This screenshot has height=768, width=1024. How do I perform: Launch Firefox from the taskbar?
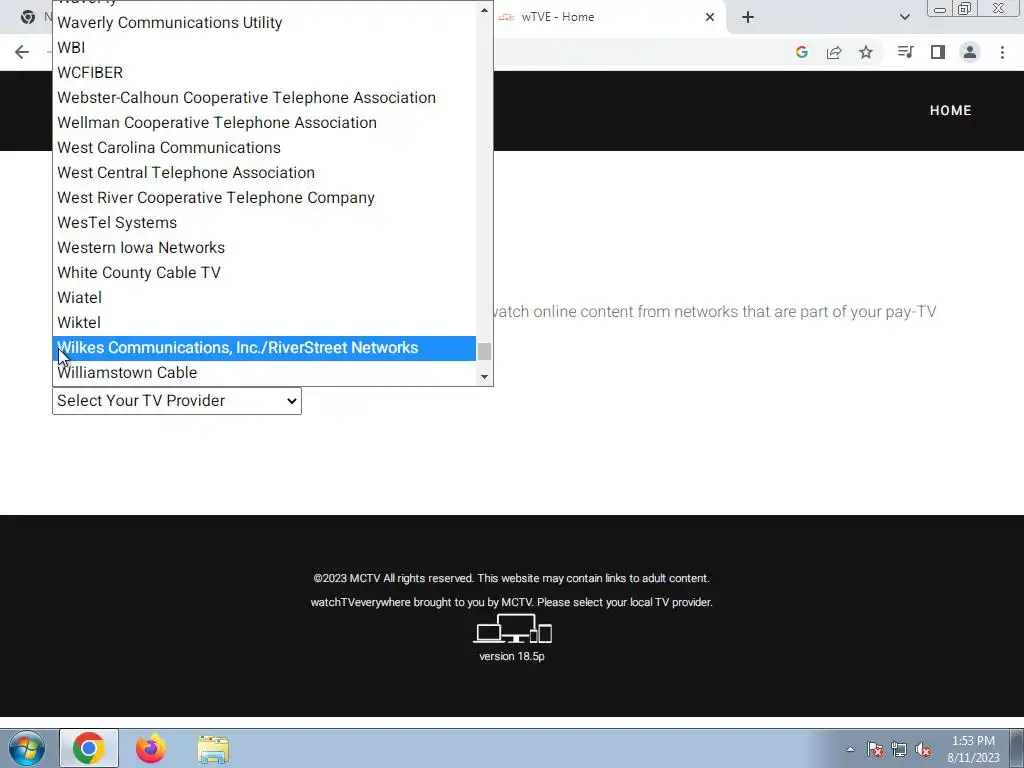click(151, 748)
